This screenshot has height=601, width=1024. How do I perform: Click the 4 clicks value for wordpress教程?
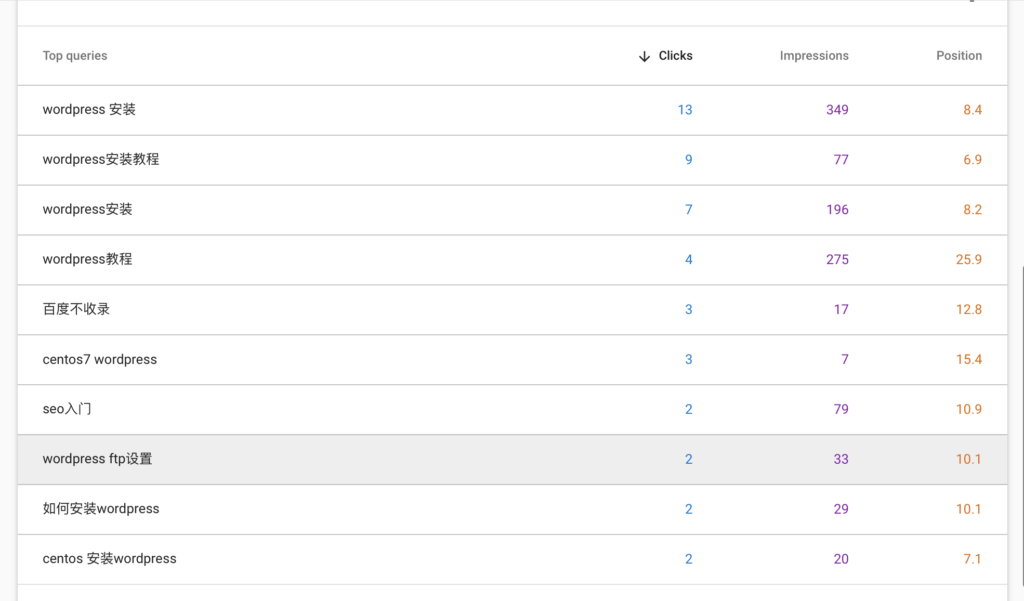(688, 259)
